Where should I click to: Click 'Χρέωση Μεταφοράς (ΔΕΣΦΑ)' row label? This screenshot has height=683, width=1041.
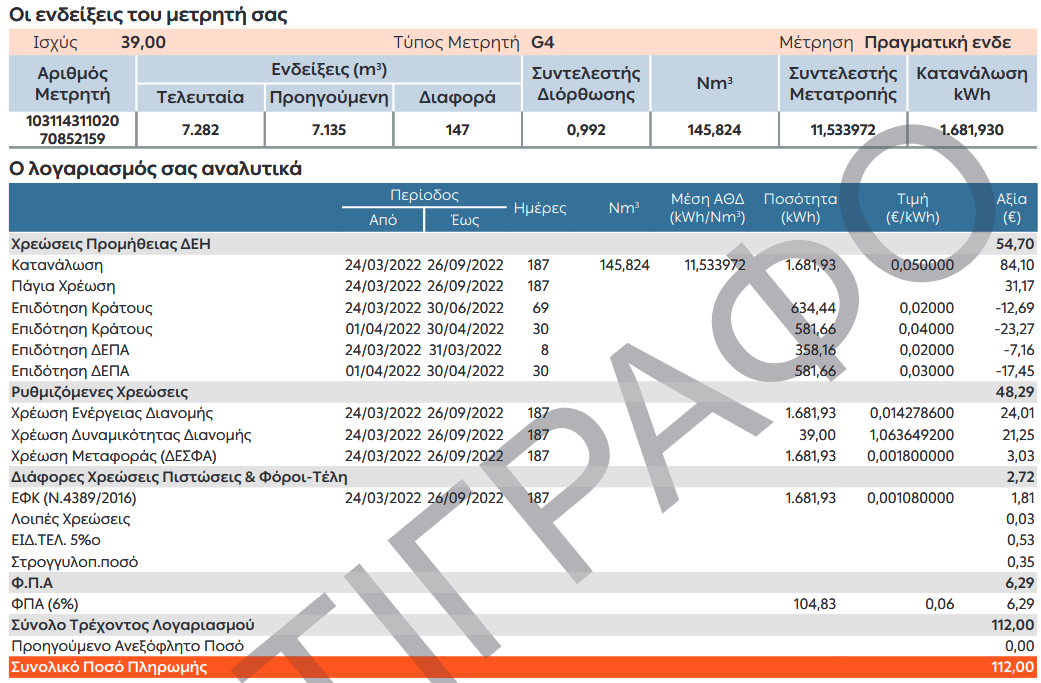114,457
